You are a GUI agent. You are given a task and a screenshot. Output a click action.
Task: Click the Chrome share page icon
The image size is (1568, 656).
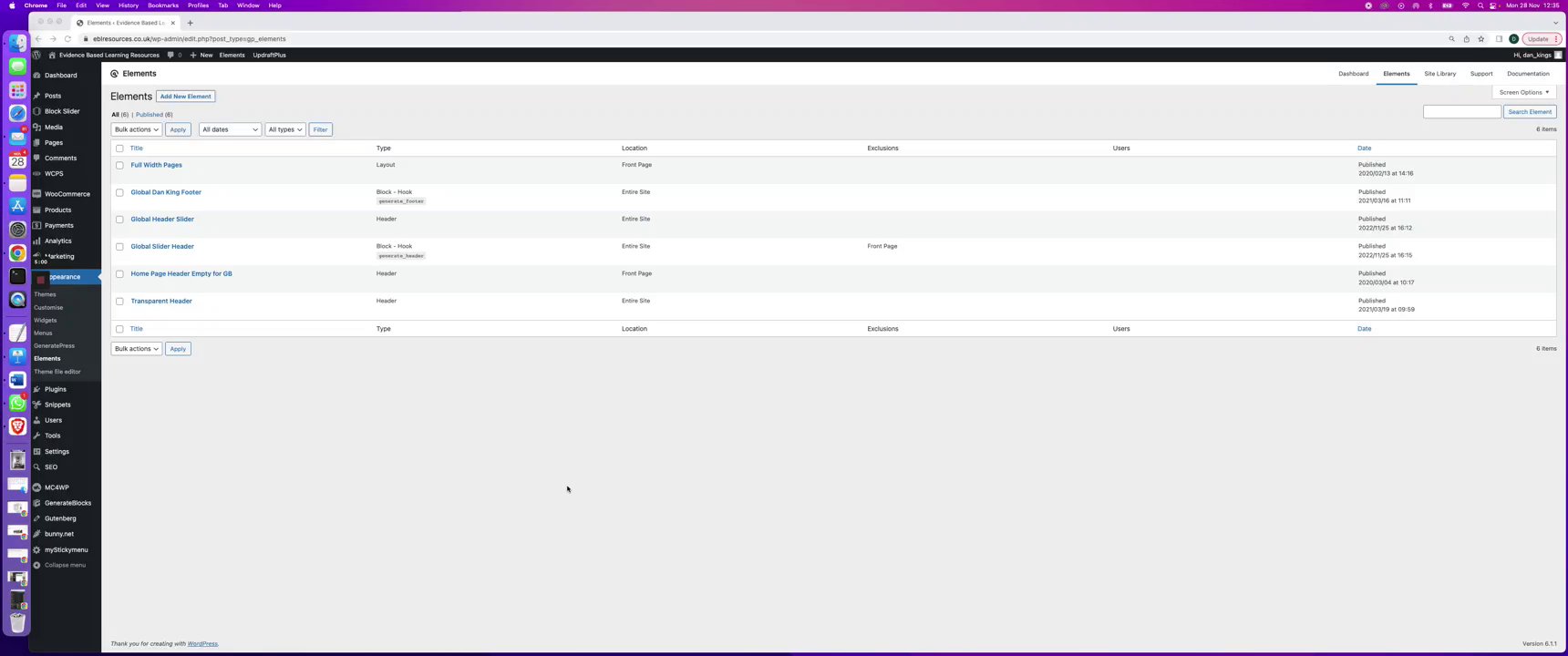(1467, 39)
